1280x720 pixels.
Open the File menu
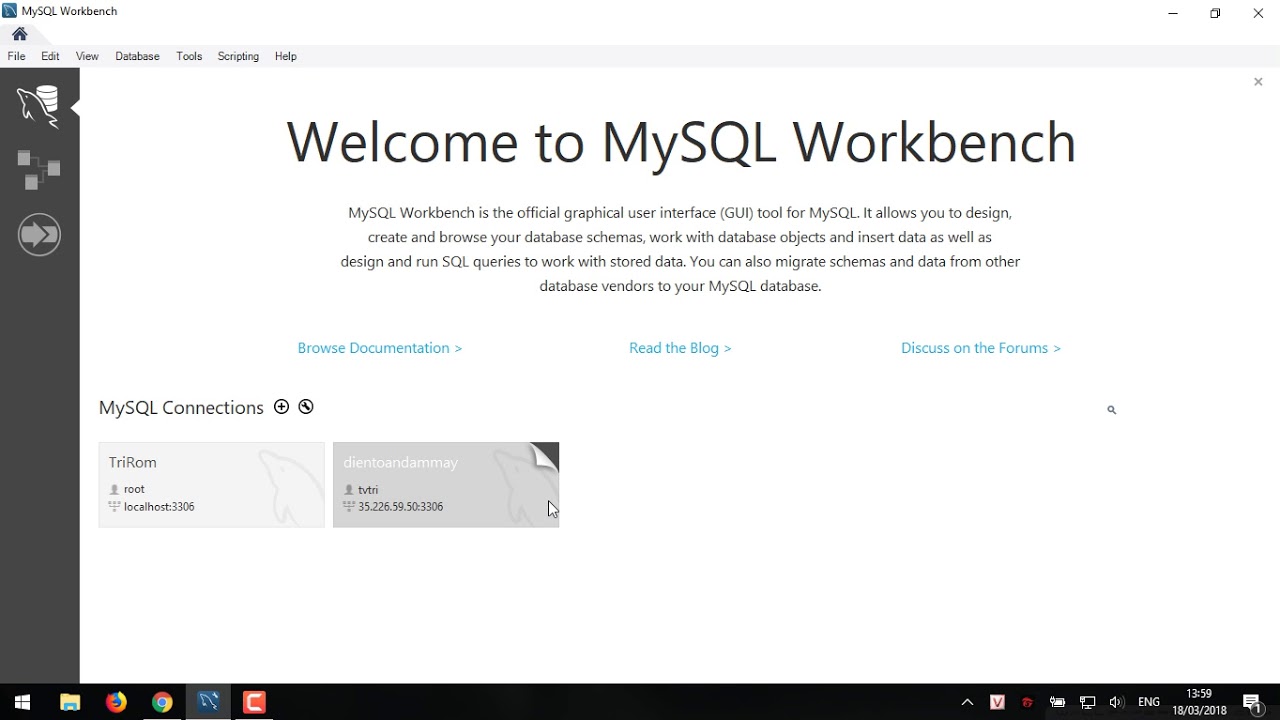click(x=16, y=56)
